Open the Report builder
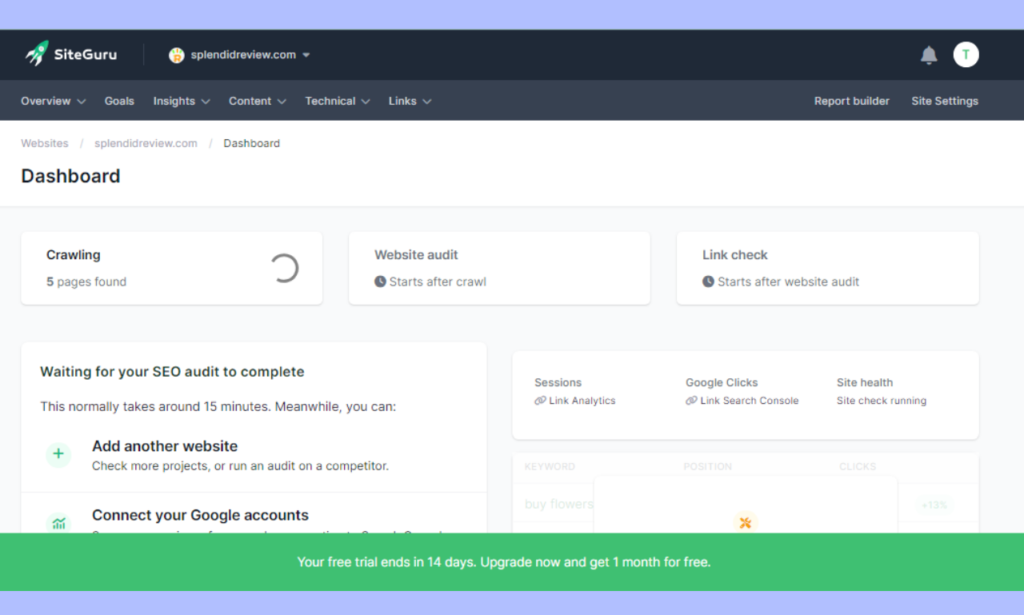This screenshot has width=1024, height=615. coord(852,101)
